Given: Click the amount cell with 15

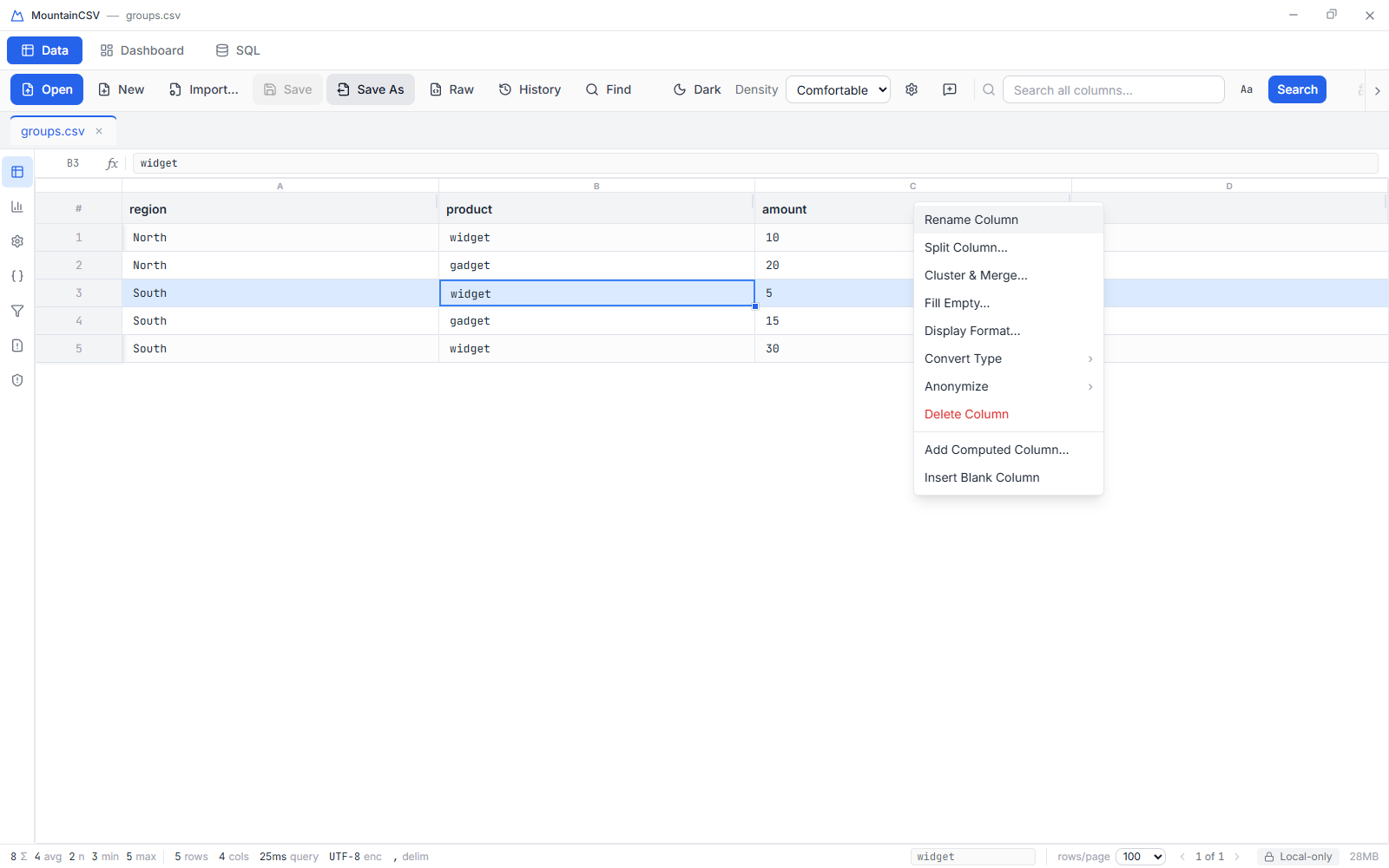Looking at the screenshot, I should click(833, 320).
